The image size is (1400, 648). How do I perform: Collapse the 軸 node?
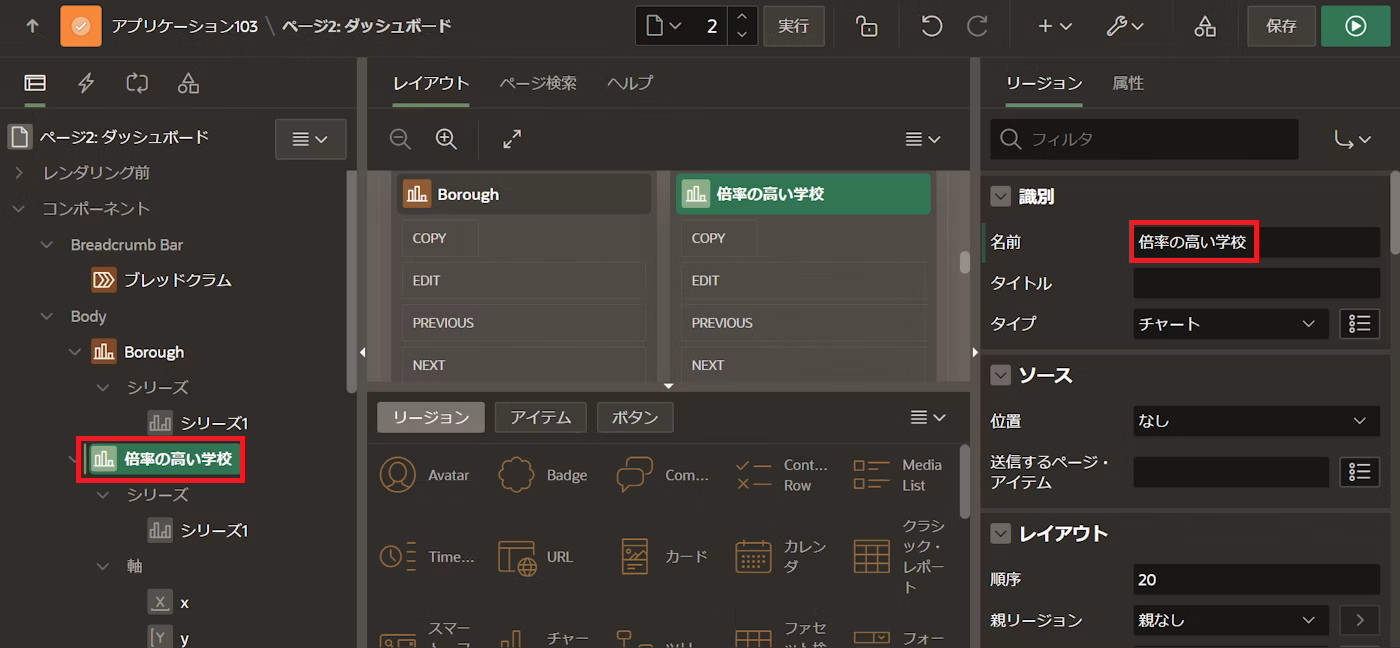[x=103, y=567]
